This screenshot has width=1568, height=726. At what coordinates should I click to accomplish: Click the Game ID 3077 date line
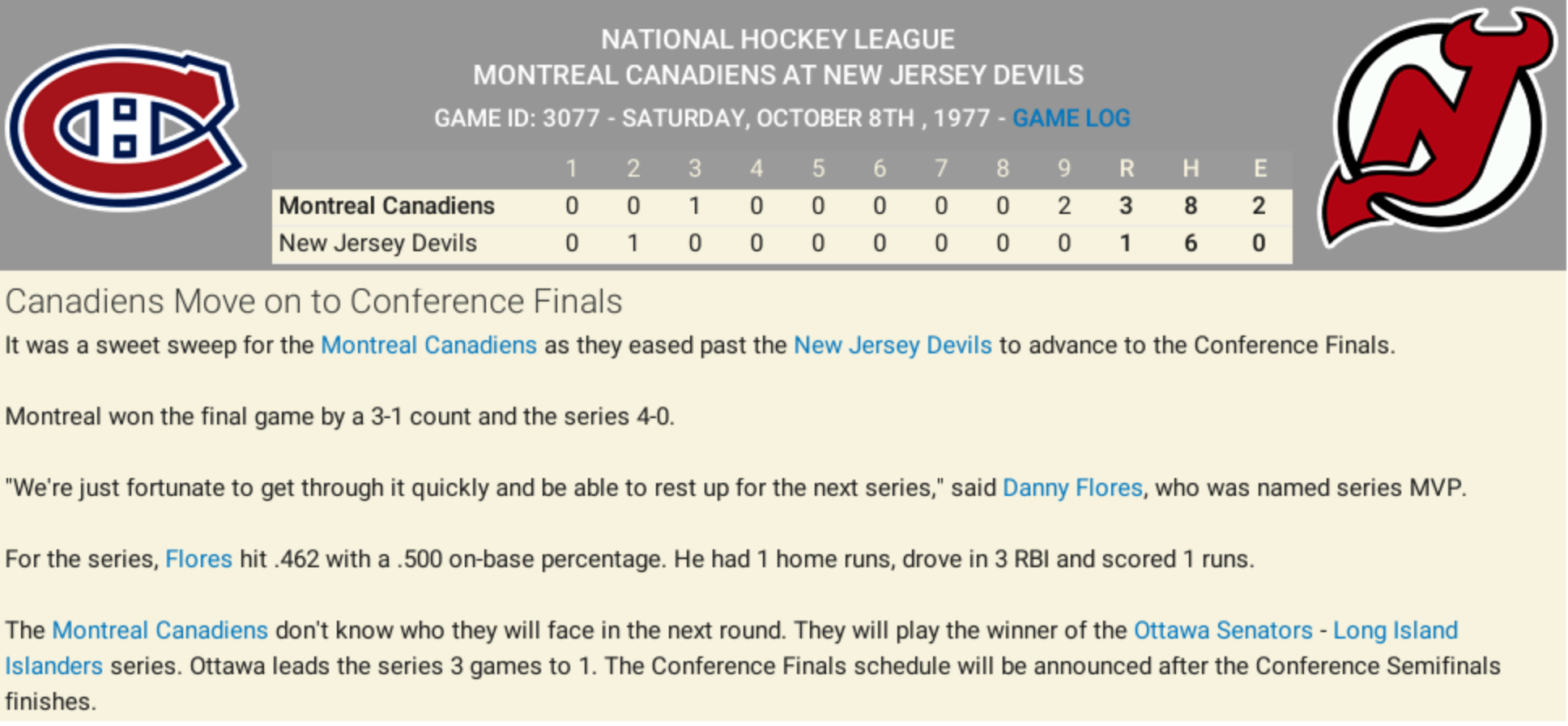(712, 118)
